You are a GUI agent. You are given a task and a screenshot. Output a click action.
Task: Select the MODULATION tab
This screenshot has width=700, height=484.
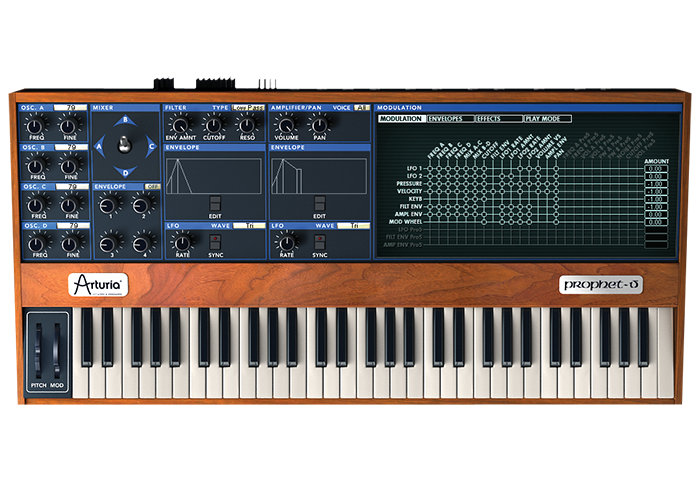pyautogui.click(x=401, y=119)
